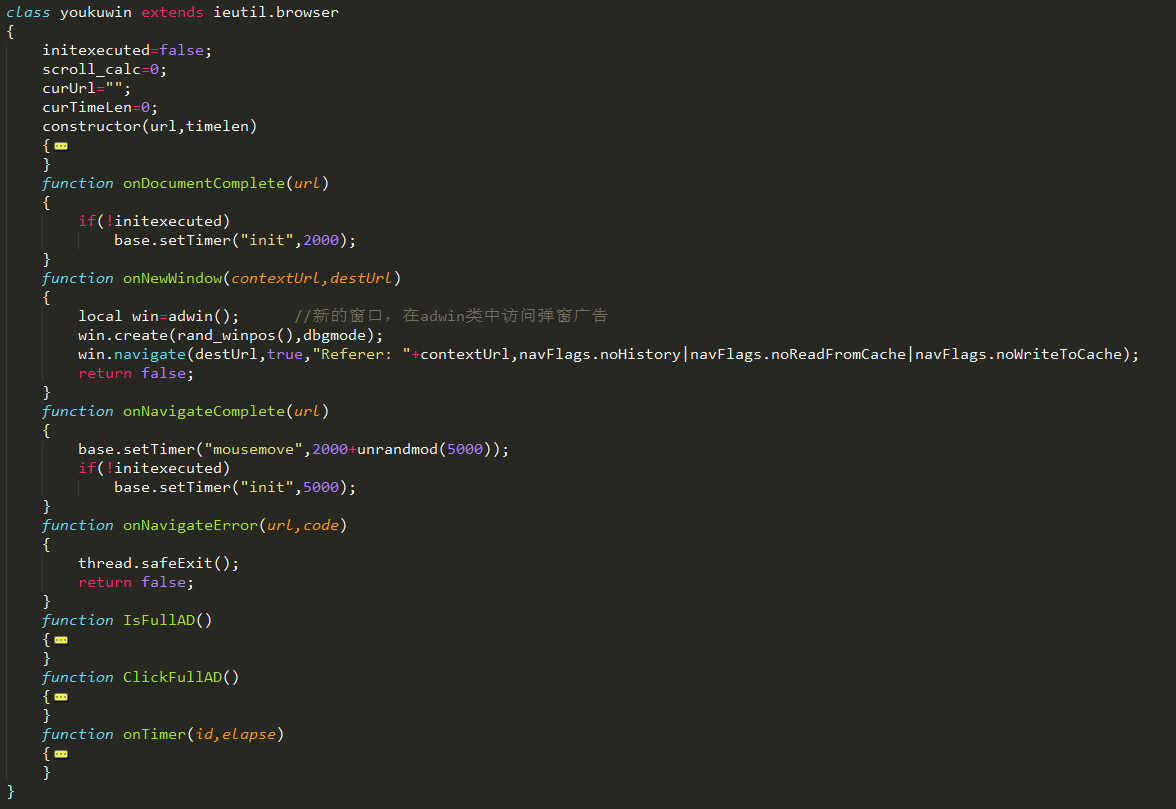Click the url,code parameter list
This screenshot has height=809, width=1176.
coord(303,526)
